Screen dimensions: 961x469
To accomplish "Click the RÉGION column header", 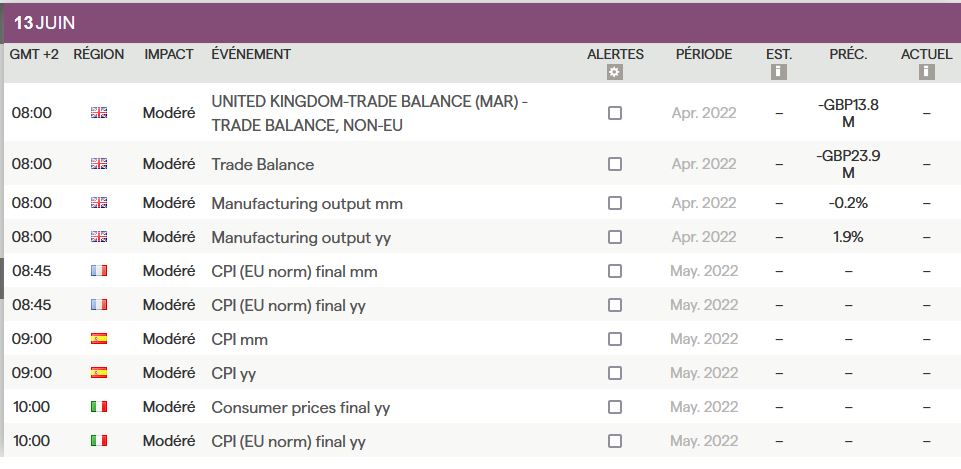I will coord(99,54).
